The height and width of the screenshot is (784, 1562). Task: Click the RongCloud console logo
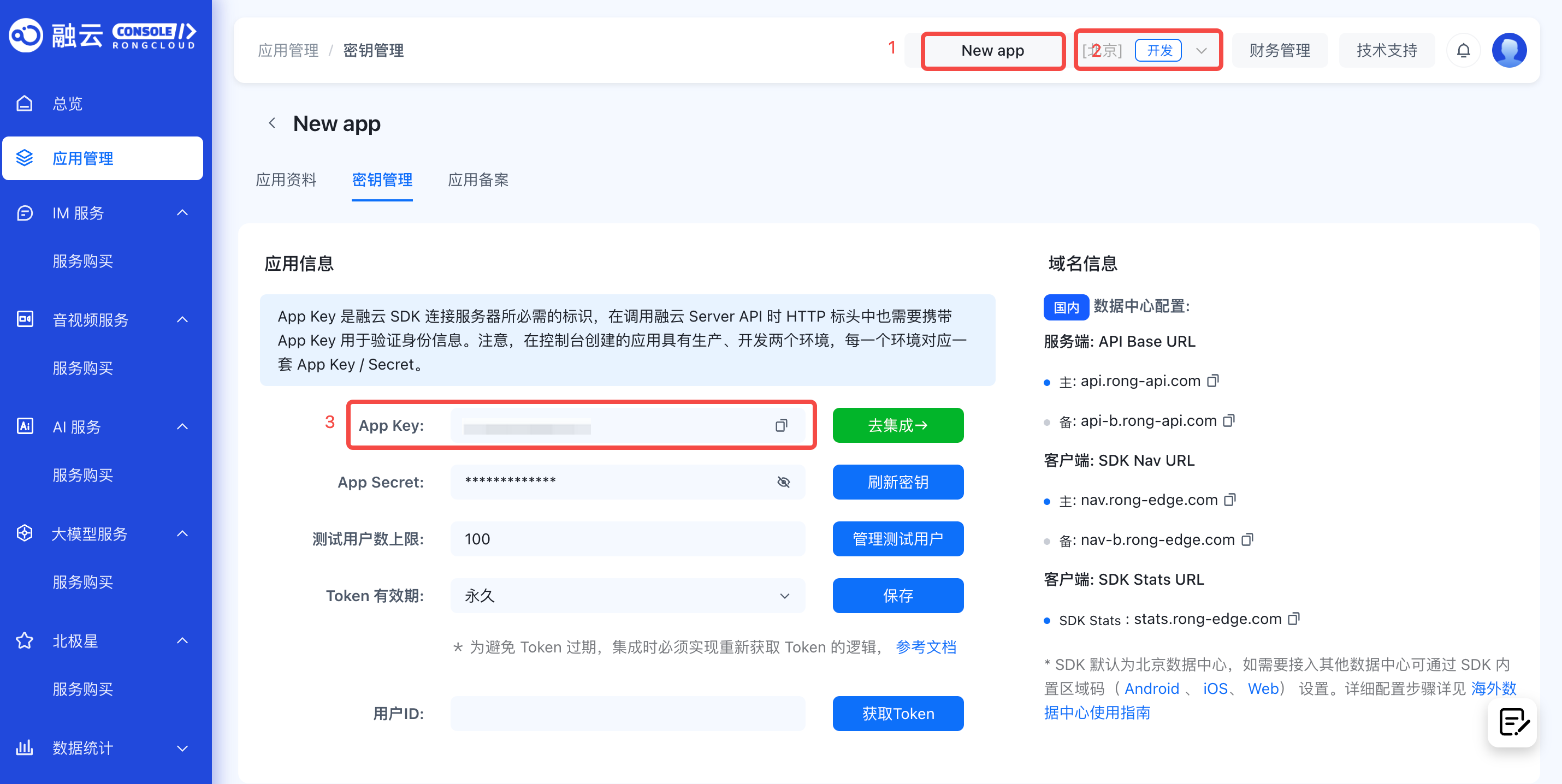pyautogui.click(x=103, y=35)
